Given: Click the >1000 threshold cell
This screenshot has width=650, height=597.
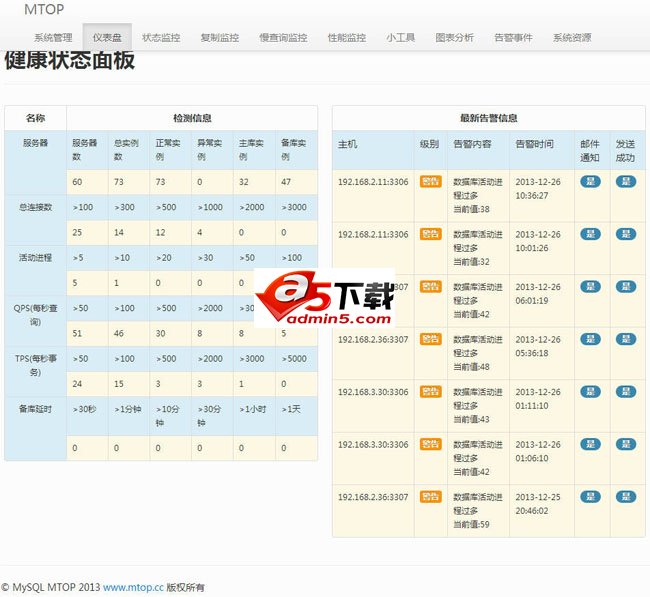Looking at the screenshot, I should pyautogui.click(x=210, y=207).
